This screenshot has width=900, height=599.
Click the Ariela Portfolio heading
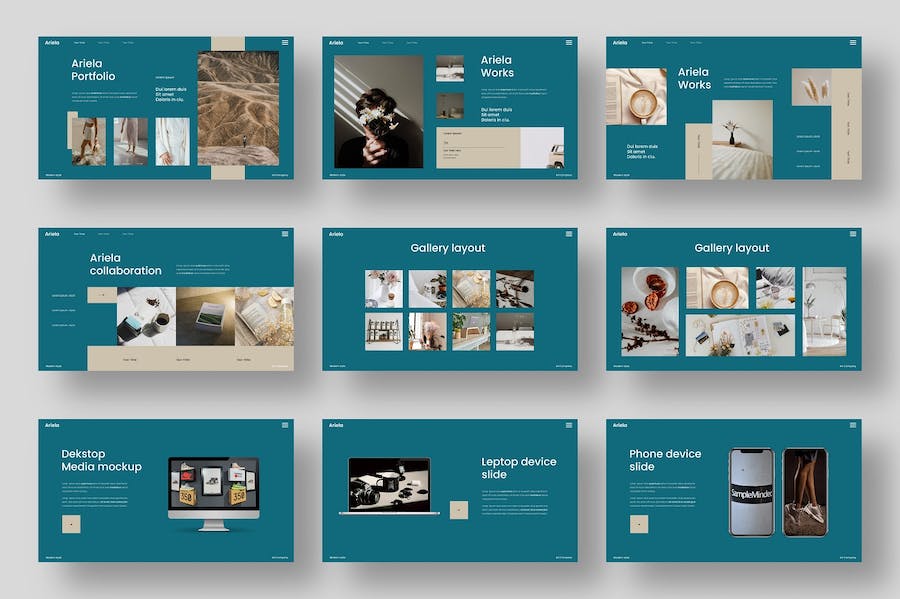[x=93, y=69]
